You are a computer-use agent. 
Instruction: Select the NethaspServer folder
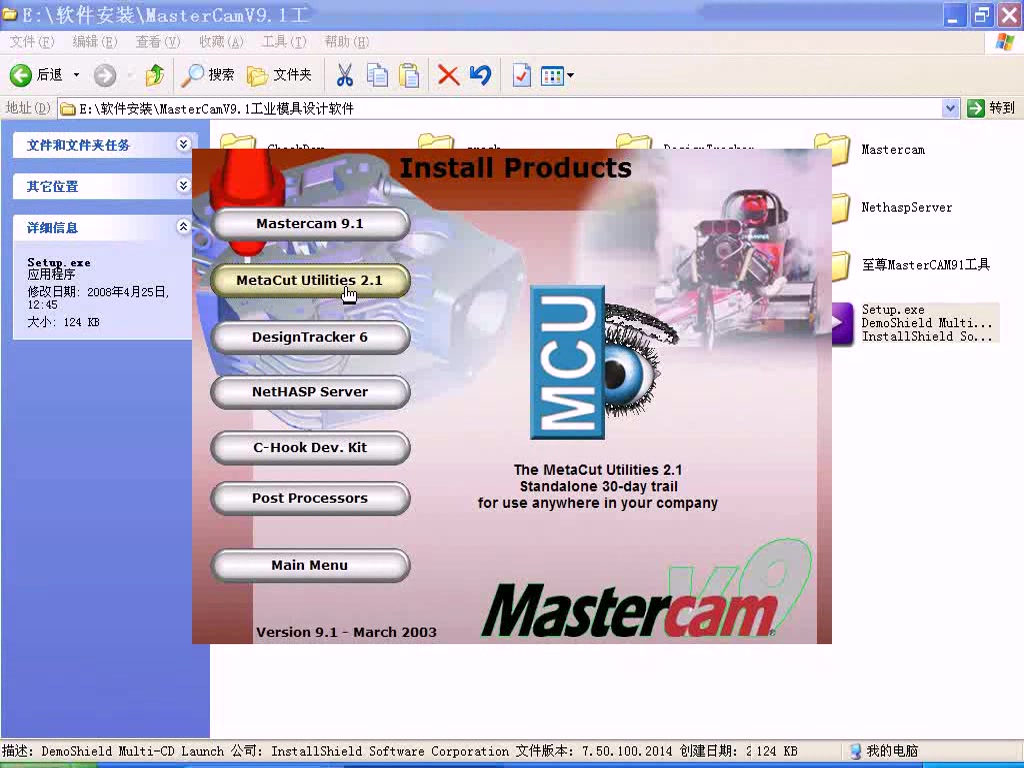906,207
